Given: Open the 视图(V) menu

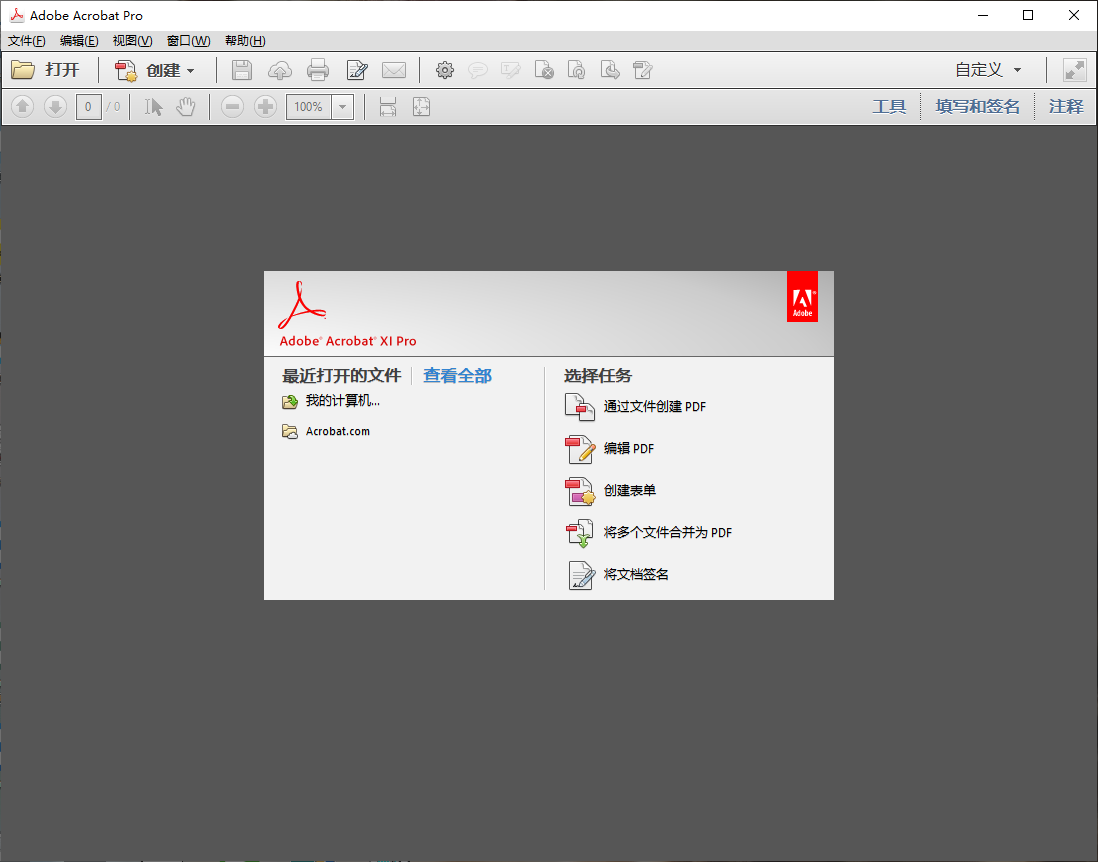Looking at the screenshot, I should tap(132, 41).
